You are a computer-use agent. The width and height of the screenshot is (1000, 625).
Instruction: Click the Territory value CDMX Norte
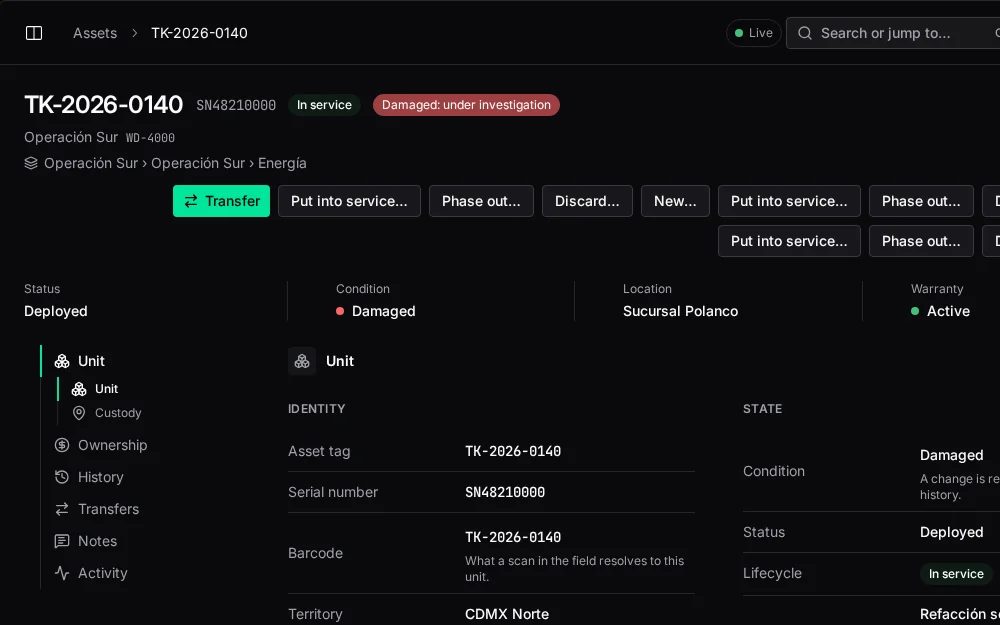click(x=507, y=614)
